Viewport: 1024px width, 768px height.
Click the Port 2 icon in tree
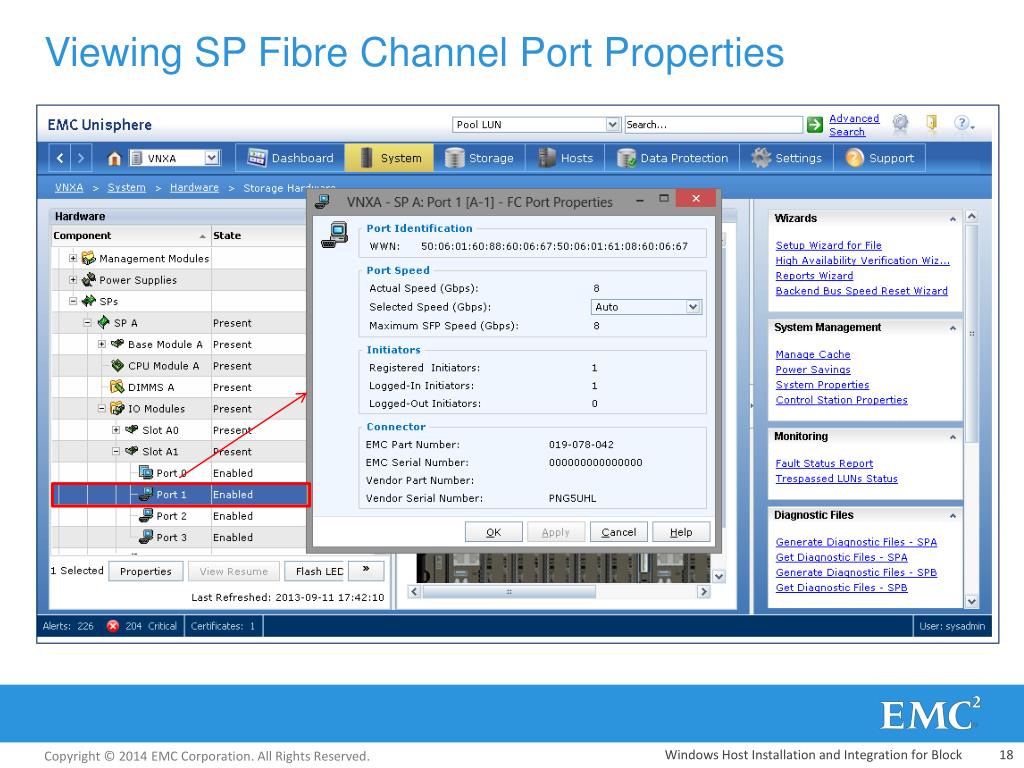pyautogui.click(x=146, y=516)
